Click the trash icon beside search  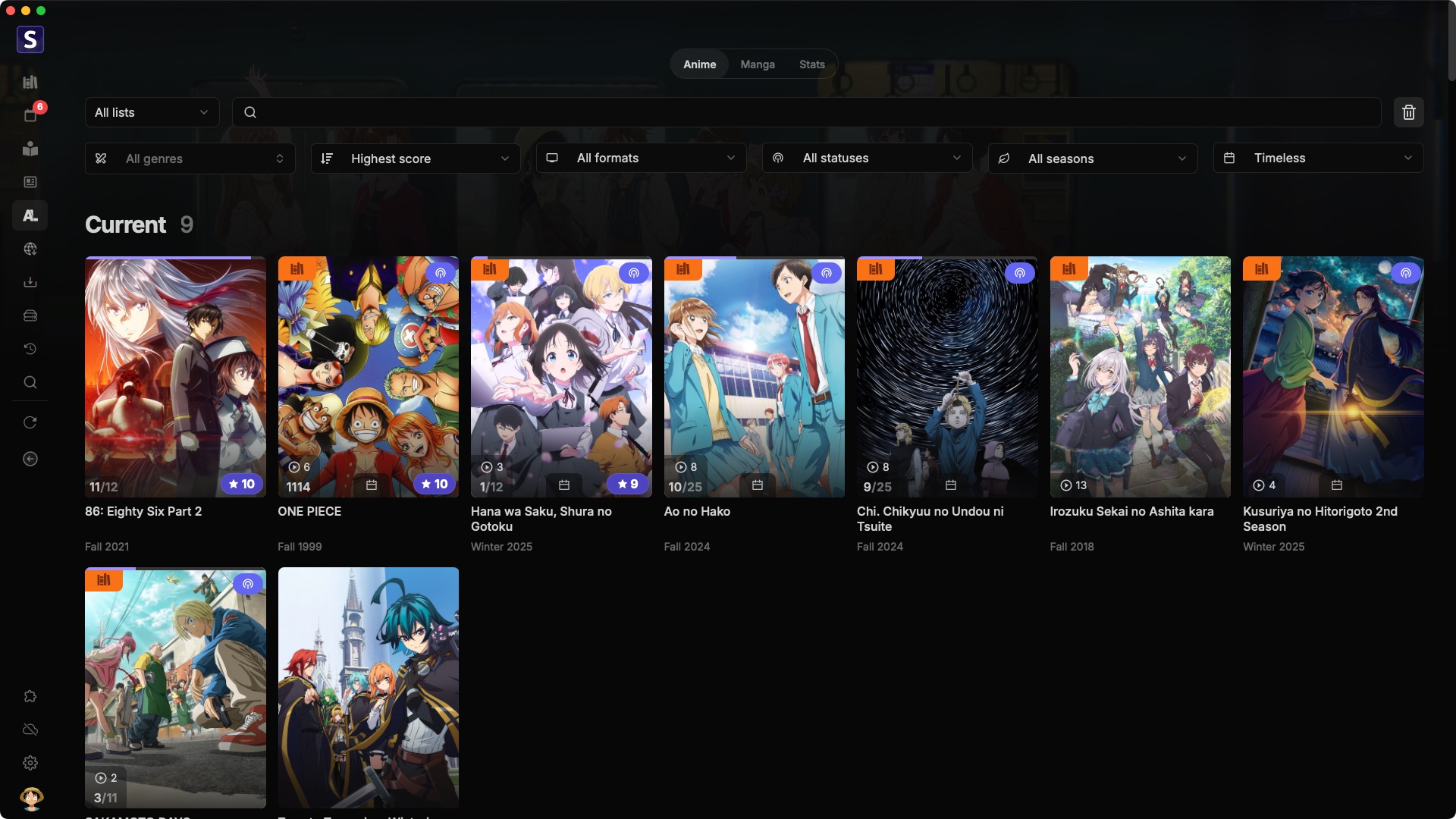pos(1408,112)
